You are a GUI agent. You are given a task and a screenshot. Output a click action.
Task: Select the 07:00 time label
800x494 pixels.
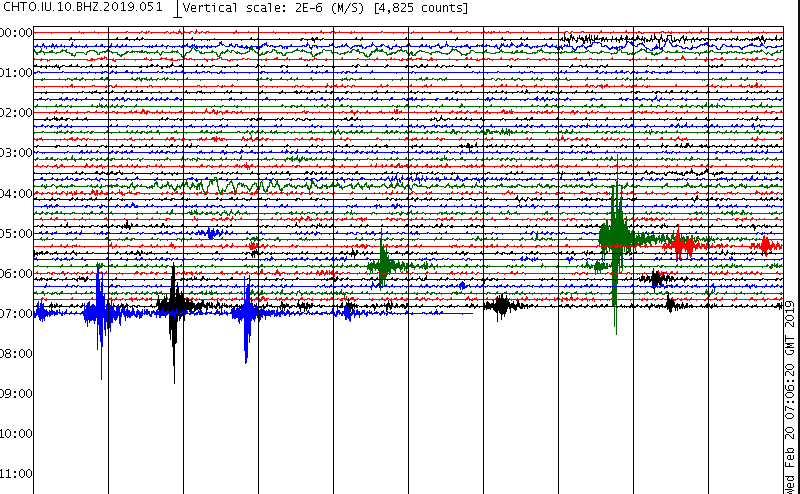point(16,313)
